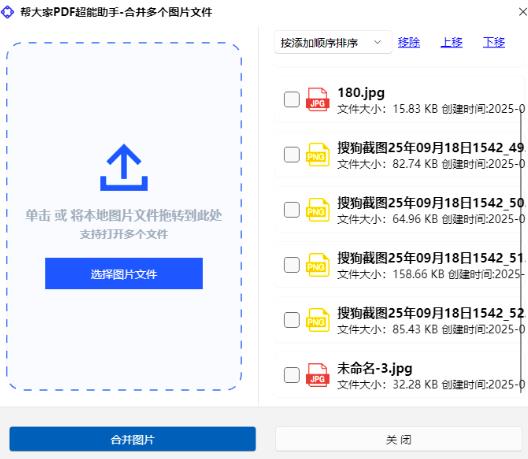Click the 合并图片 merge button

click(x=132, y=439)
